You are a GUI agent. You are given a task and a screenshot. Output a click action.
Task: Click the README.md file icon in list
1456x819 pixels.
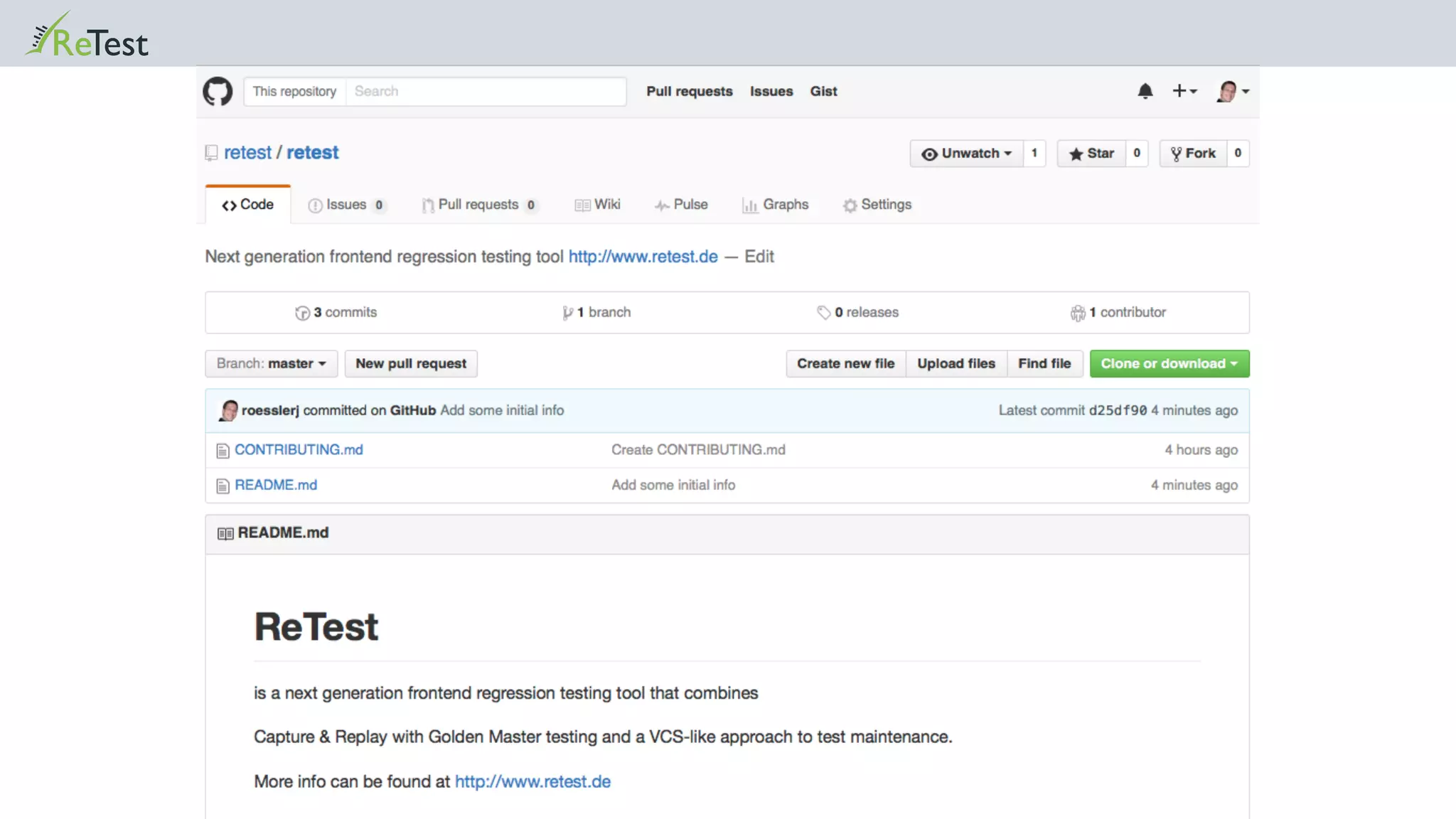point(223,486)
